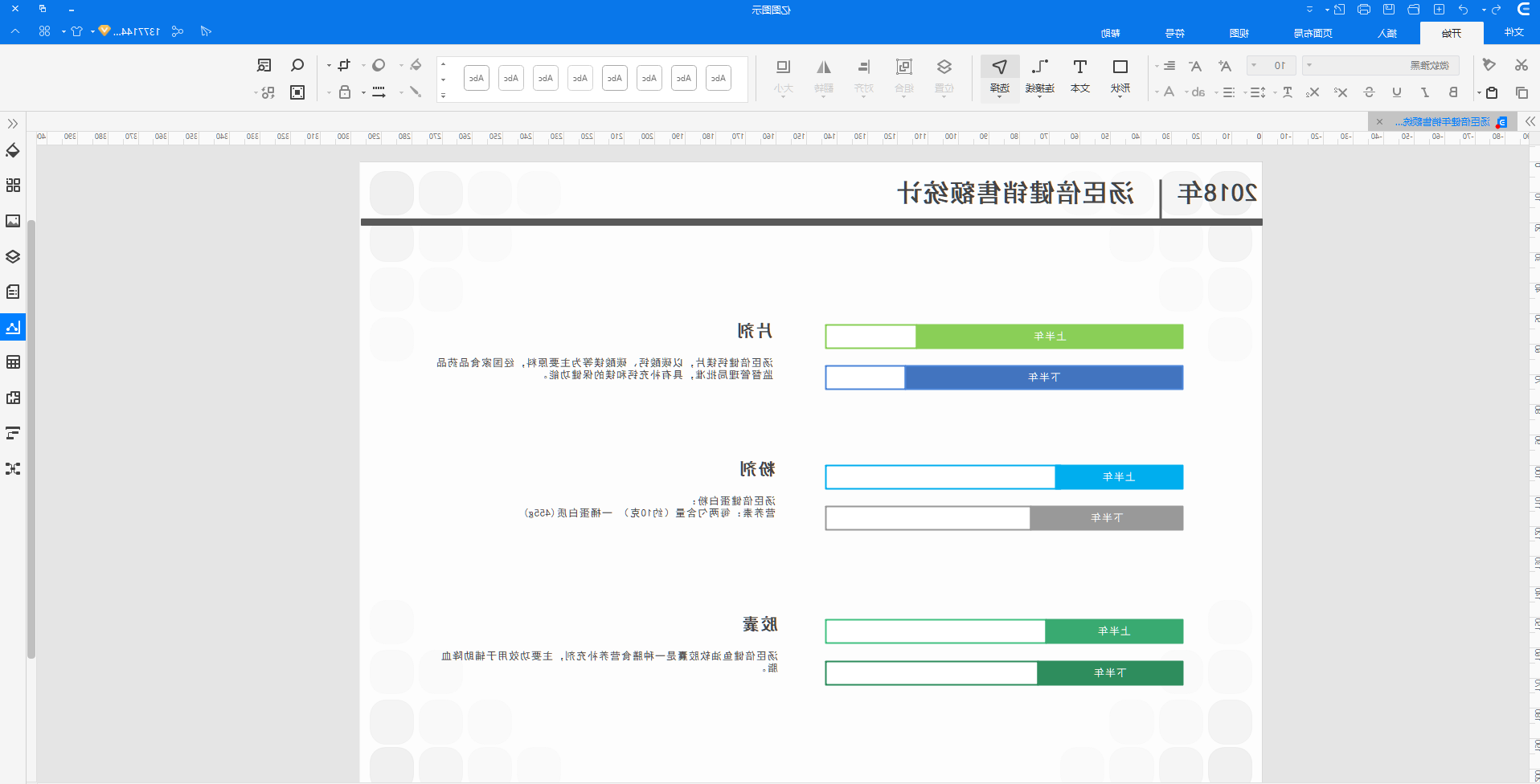Image resolution: width=1540 pixels, height=784 pixels.
Task: Toggle strikethrough formatting
Action: click(x=1370, y=92)
